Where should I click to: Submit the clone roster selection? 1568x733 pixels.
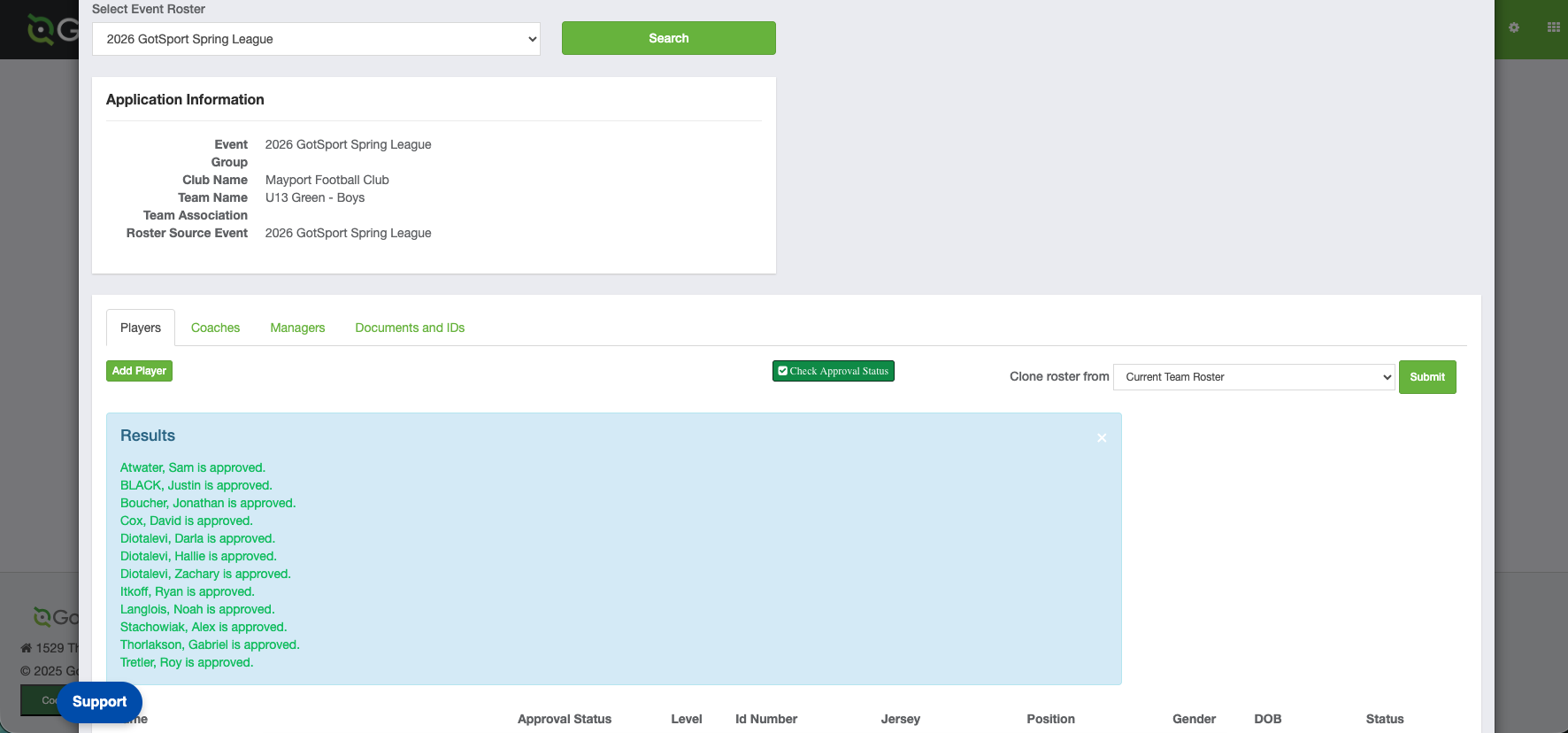coord(1426,377)
